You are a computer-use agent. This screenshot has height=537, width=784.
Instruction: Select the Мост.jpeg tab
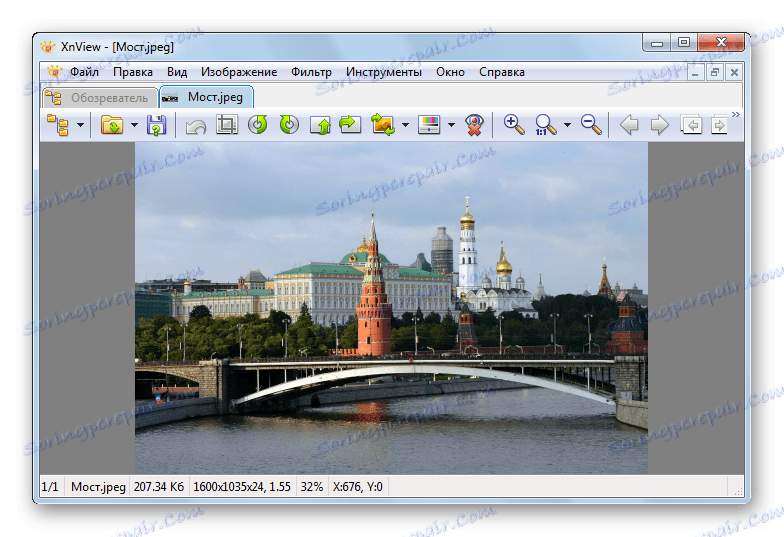(x=206, y=97)
